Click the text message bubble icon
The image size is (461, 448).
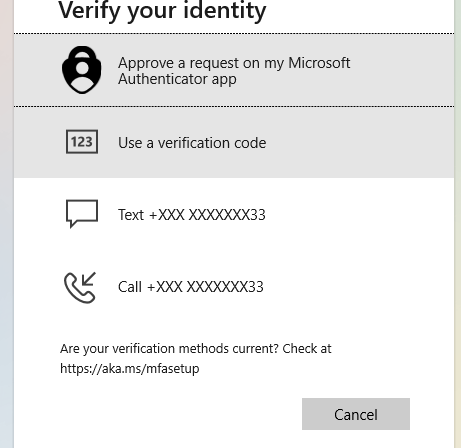[82, 214]
